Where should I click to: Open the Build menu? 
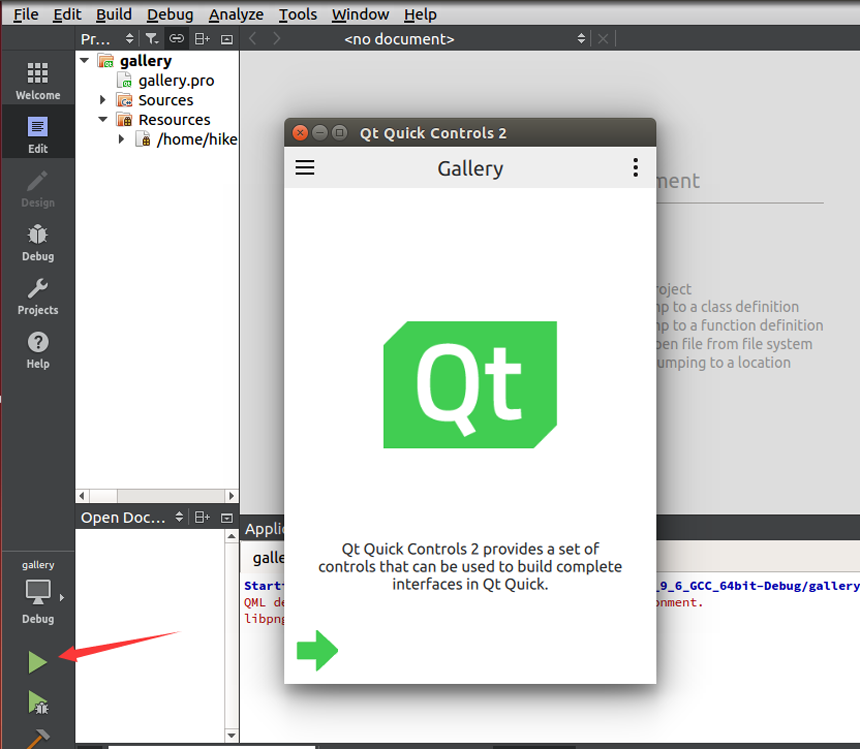click(x=114, y=14)
